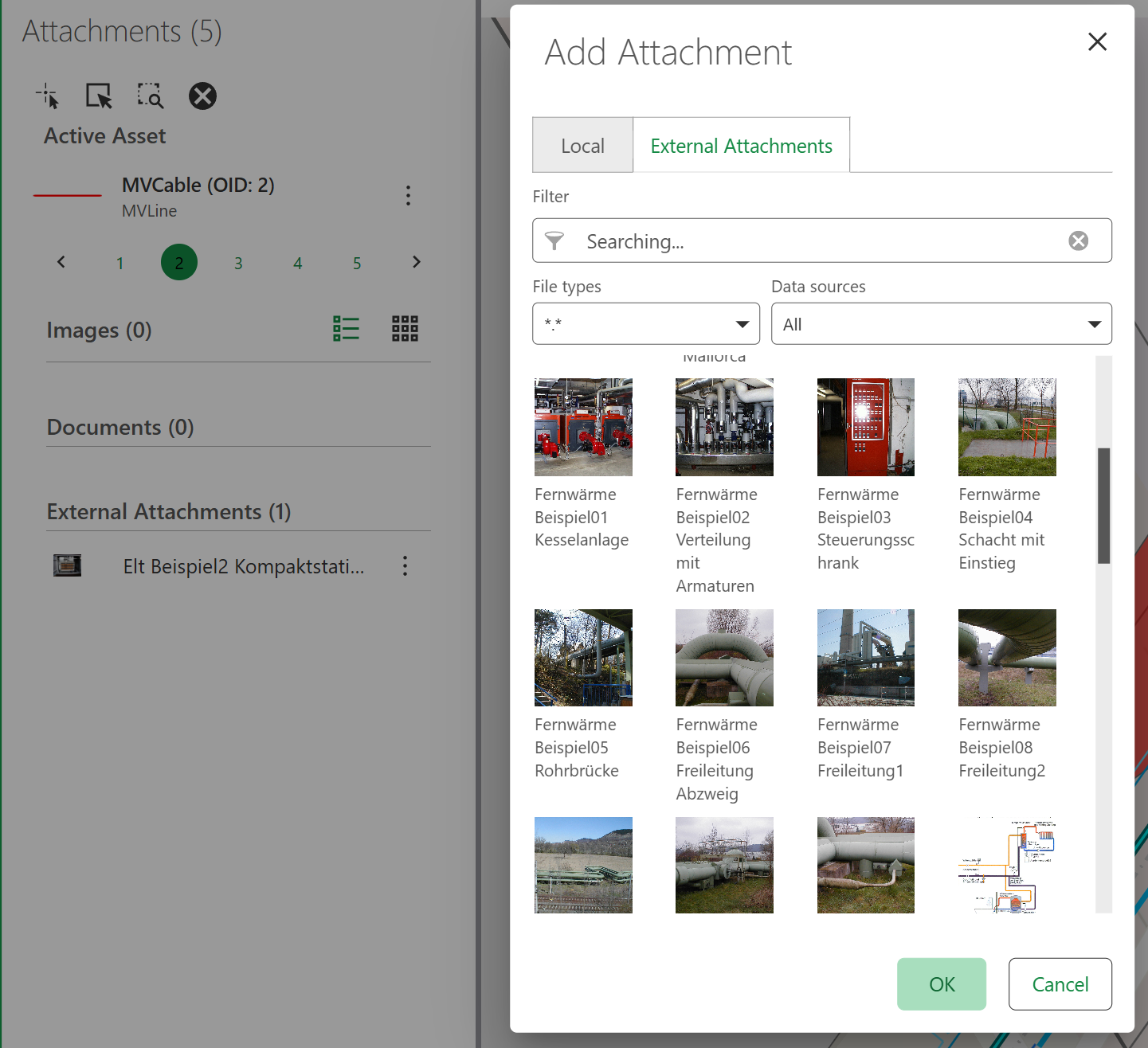Image resolution: width=1148 pixels, height=1048 pixels.
Task: Click the External Attachments (1) section header
Action: tap(169, 512)
